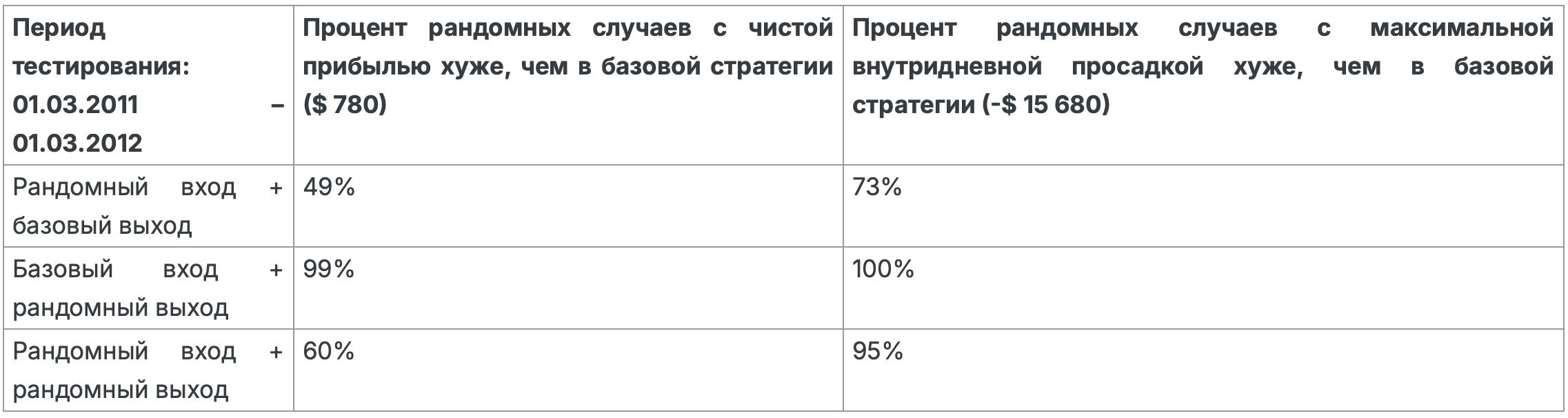Click the word 'тестирования:' in header

(x=101, y=68)
